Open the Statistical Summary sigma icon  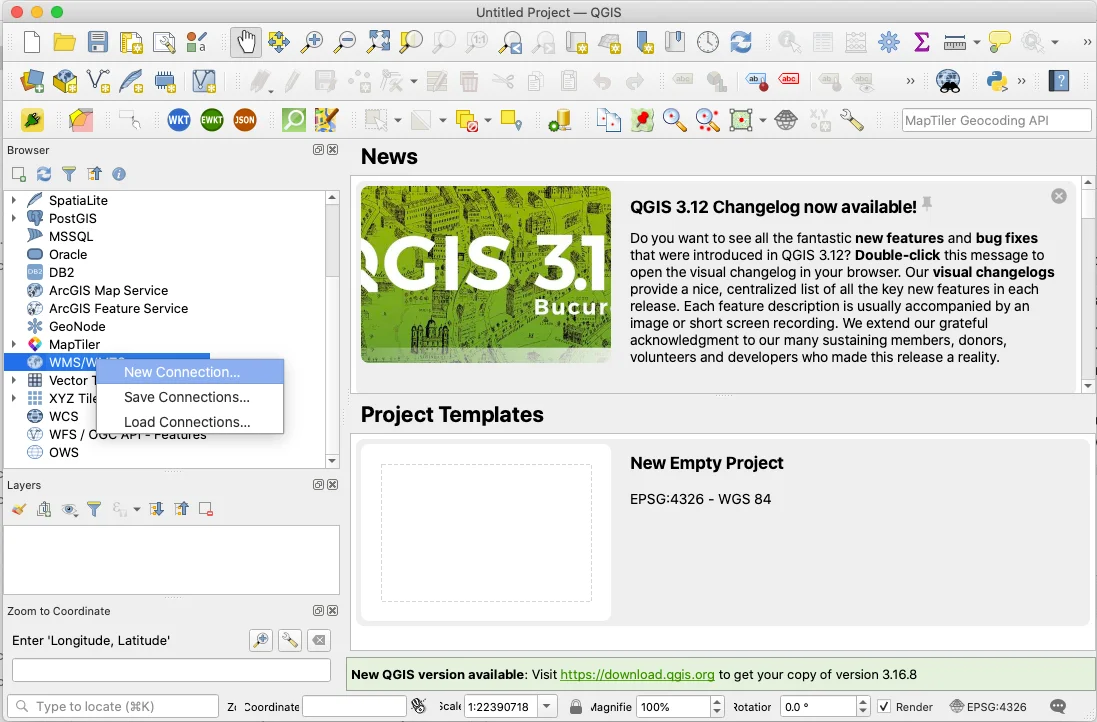pyautogui.click(x=921, y=42)
